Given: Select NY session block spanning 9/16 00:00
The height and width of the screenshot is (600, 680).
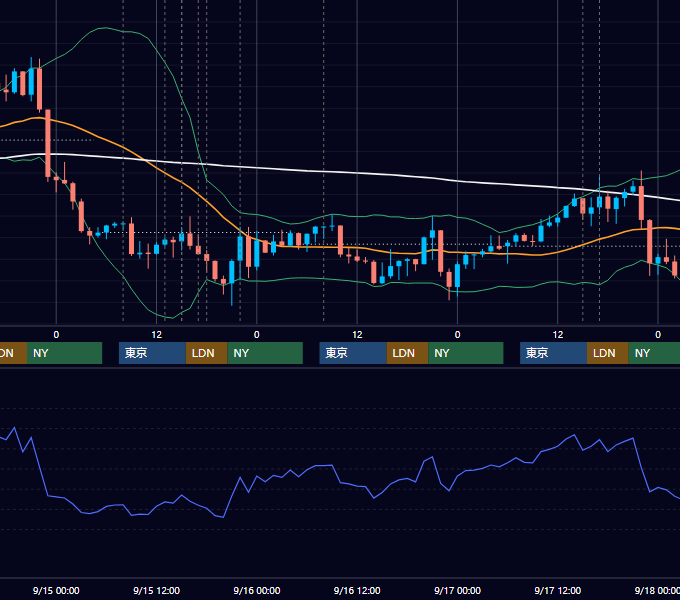Looking at the screenshot, I should [265, 353].
